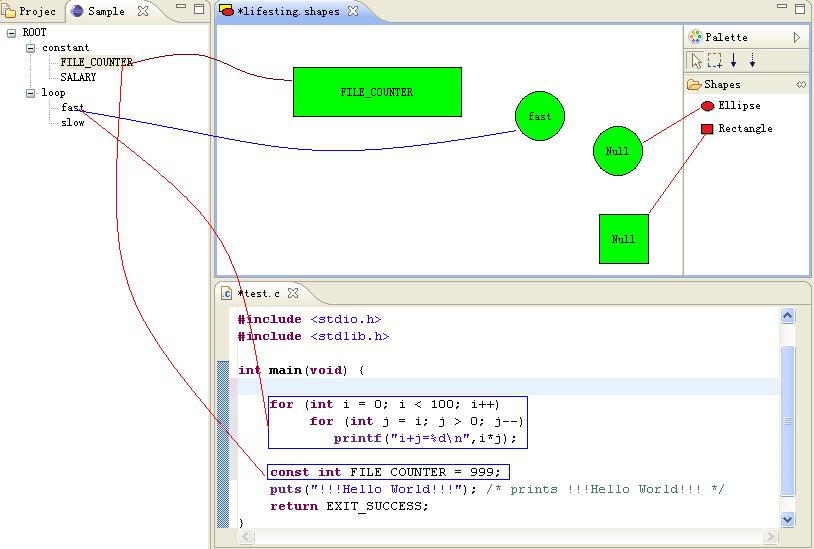Click the shapes file icon on lifesting tab

click(226, 10)
